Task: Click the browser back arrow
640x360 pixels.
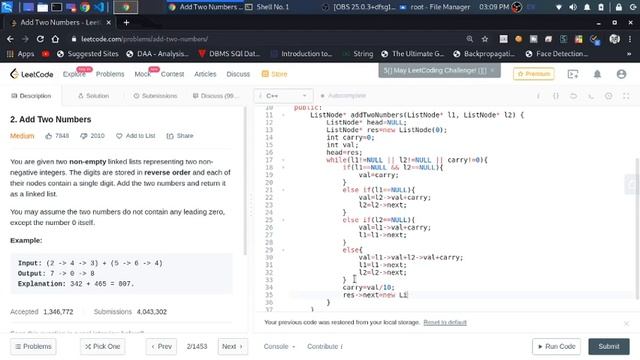Action: 10,39
